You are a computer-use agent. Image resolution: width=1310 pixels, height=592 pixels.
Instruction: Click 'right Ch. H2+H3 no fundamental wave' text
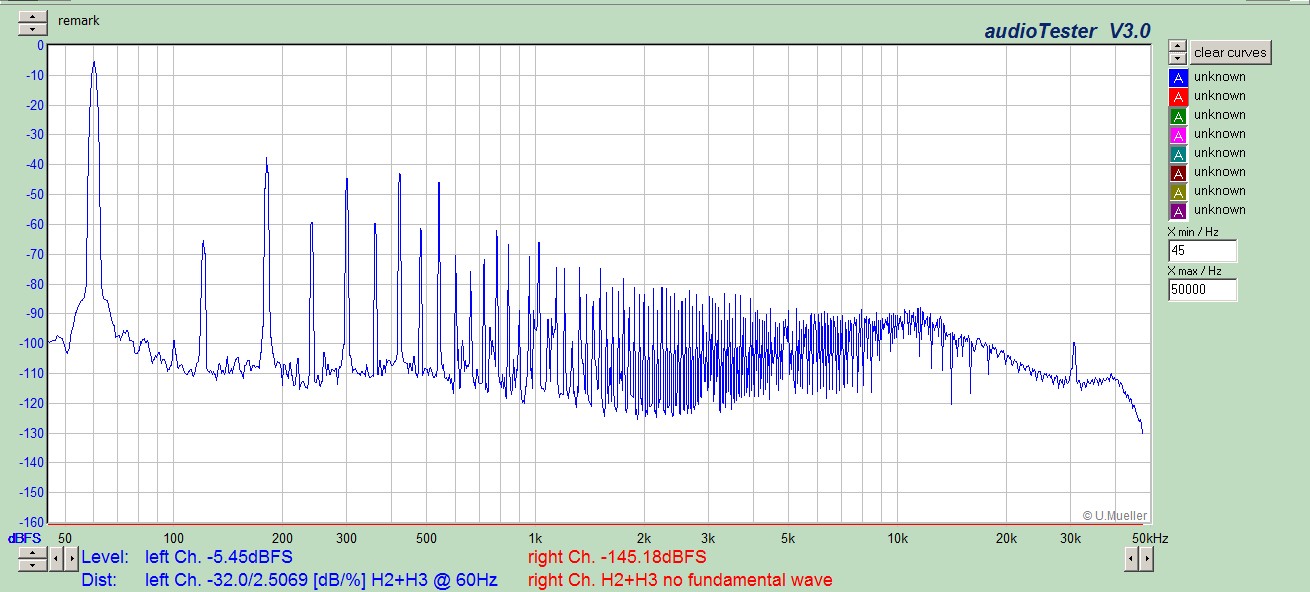coord(680,580)
